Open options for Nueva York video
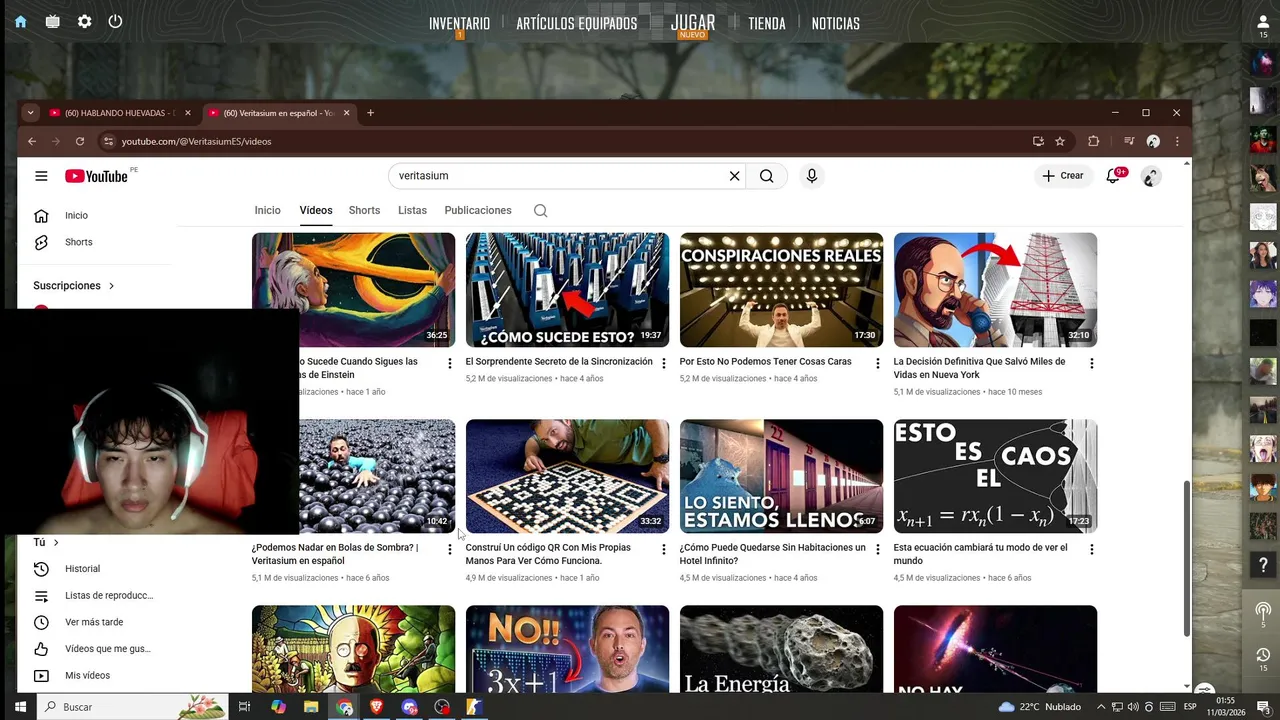1280x720 pixels. point(1091,363)
